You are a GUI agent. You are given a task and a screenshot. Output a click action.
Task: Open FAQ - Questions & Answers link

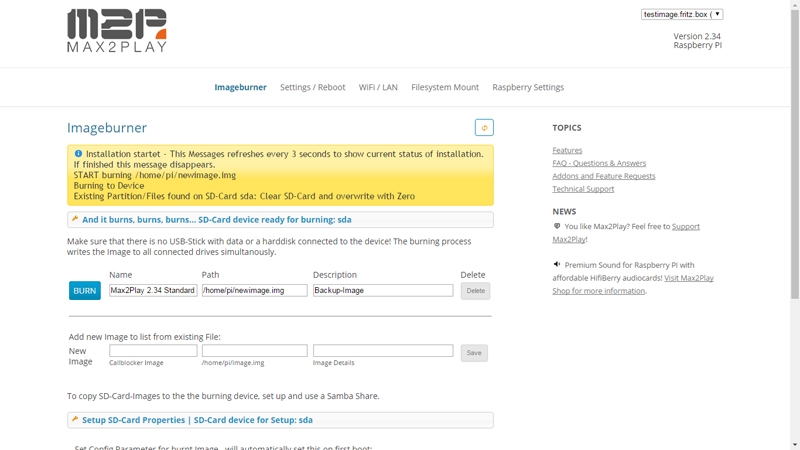click(x=599, y=163)
